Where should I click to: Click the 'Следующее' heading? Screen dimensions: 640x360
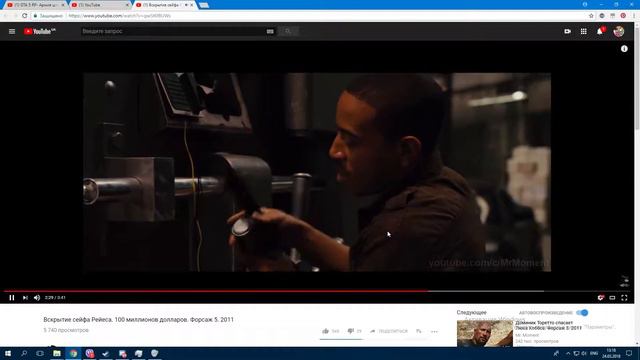coord(471,312)
